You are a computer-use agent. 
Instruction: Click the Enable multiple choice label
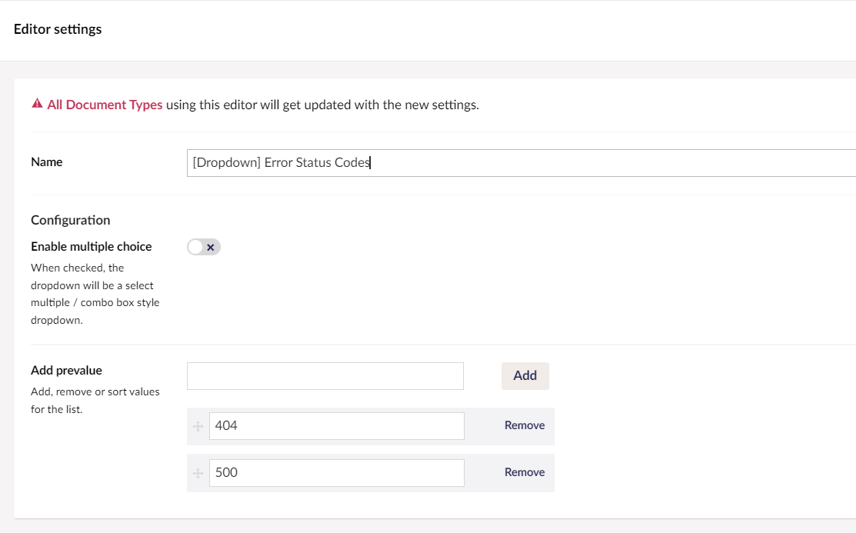[x=91, y=247]
